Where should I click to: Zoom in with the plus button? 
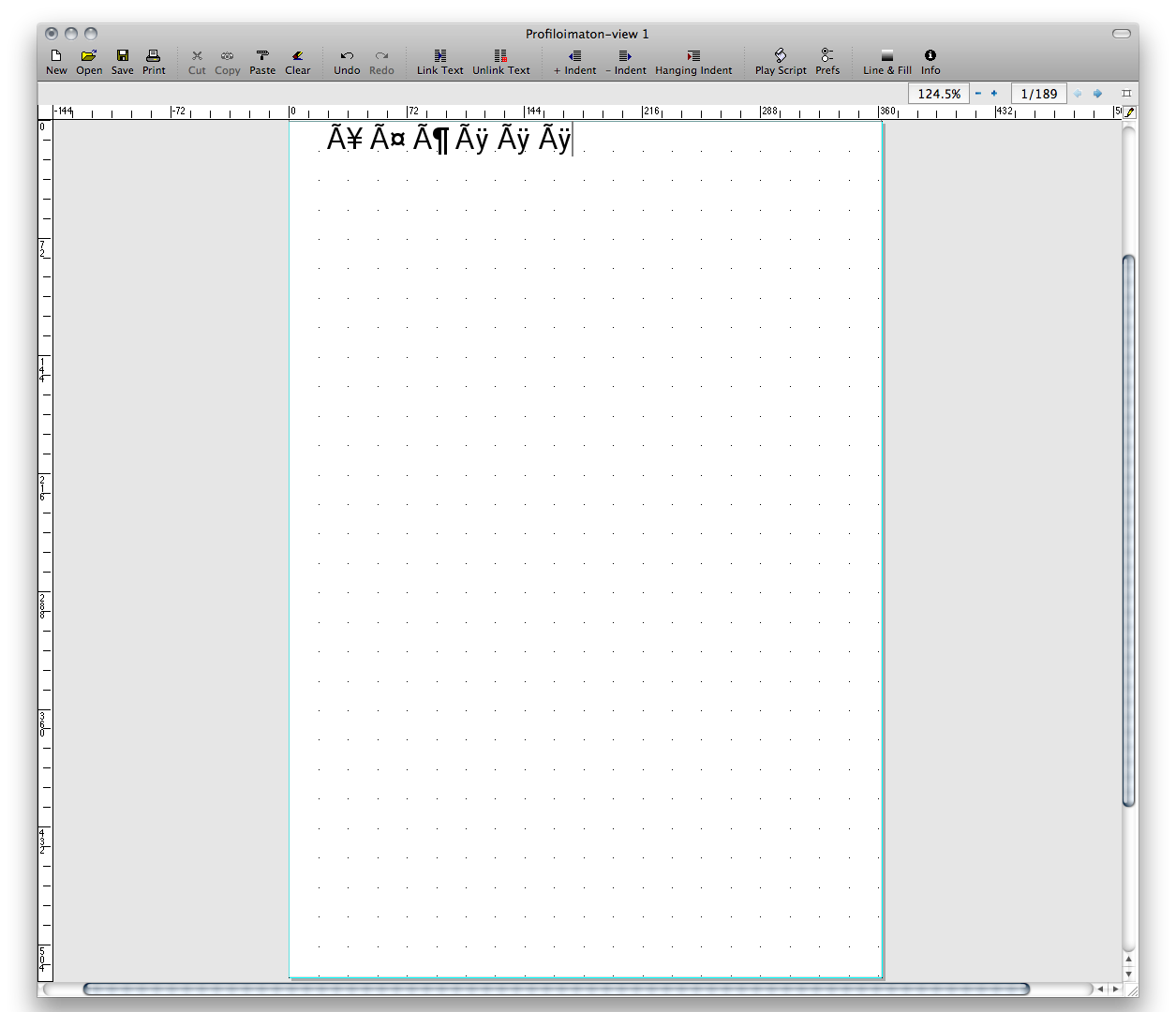[x=994, y=94]
